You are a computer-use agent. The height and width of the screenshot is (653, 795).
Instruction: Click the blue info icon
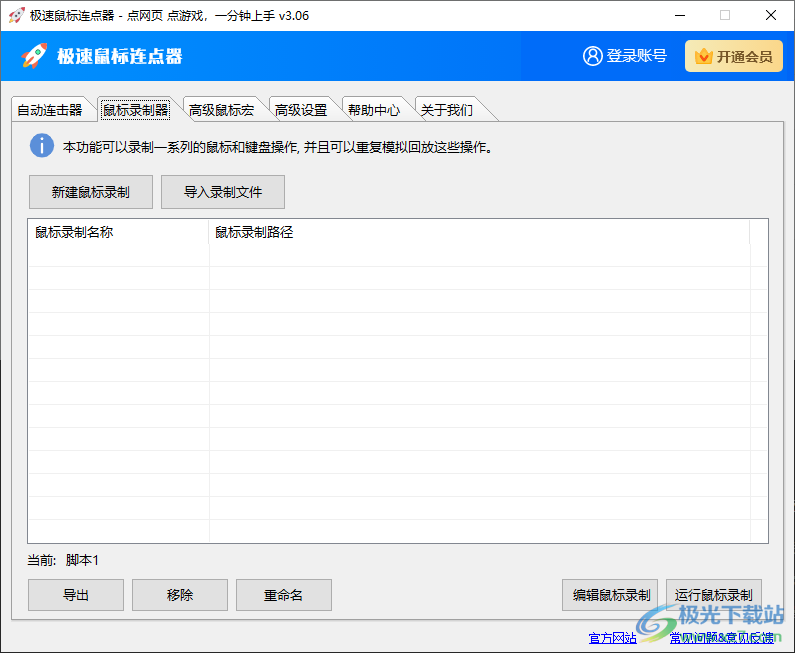[x=42, y=146]
